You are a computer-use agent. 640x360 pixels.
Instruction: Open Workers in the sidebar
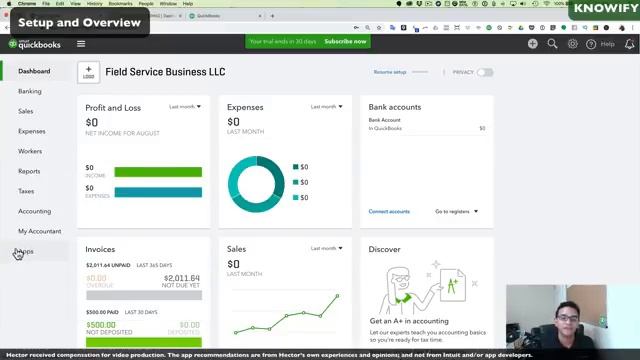[x=30, y=151]
